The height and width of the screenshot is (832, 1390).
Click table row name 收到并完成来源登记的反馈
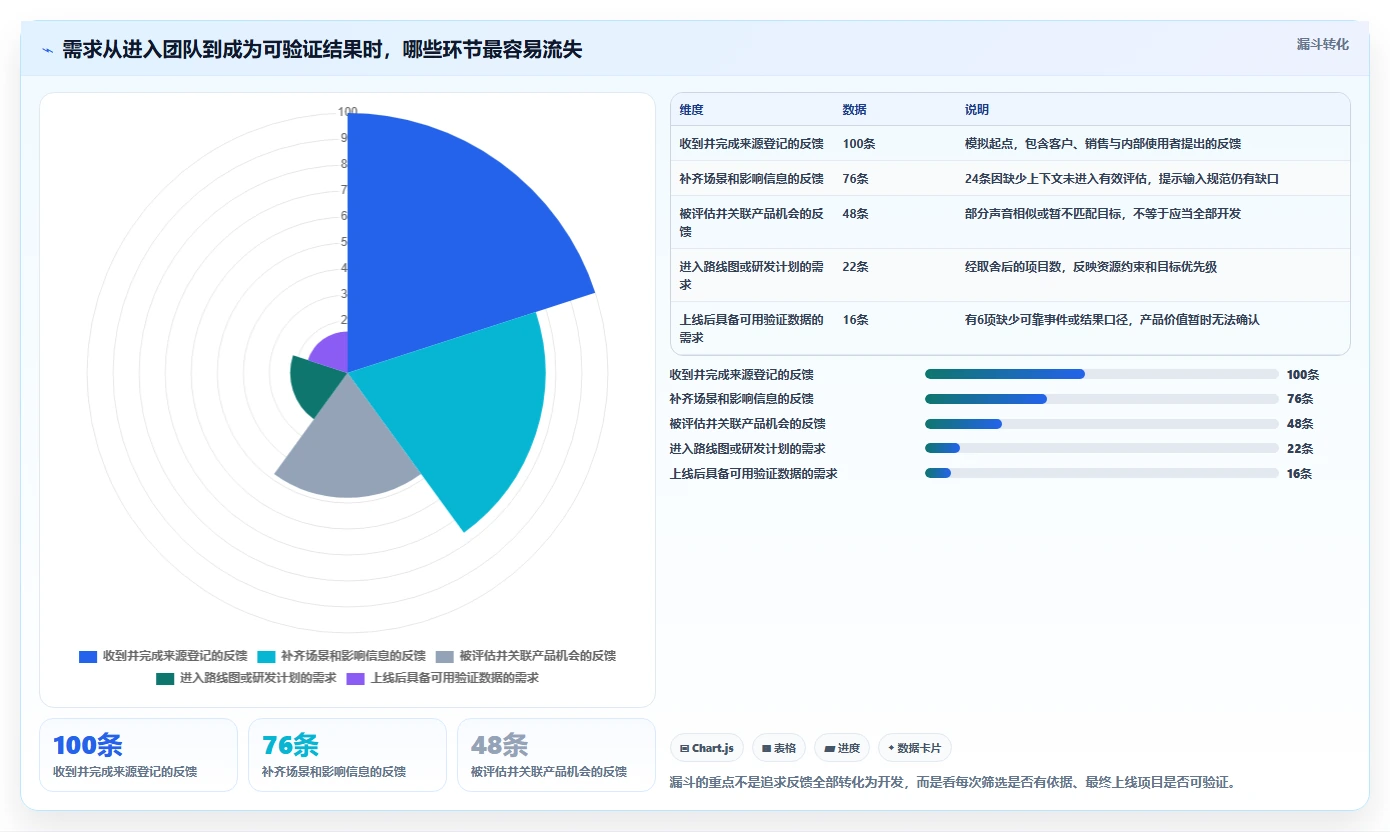tap(752, 144)
